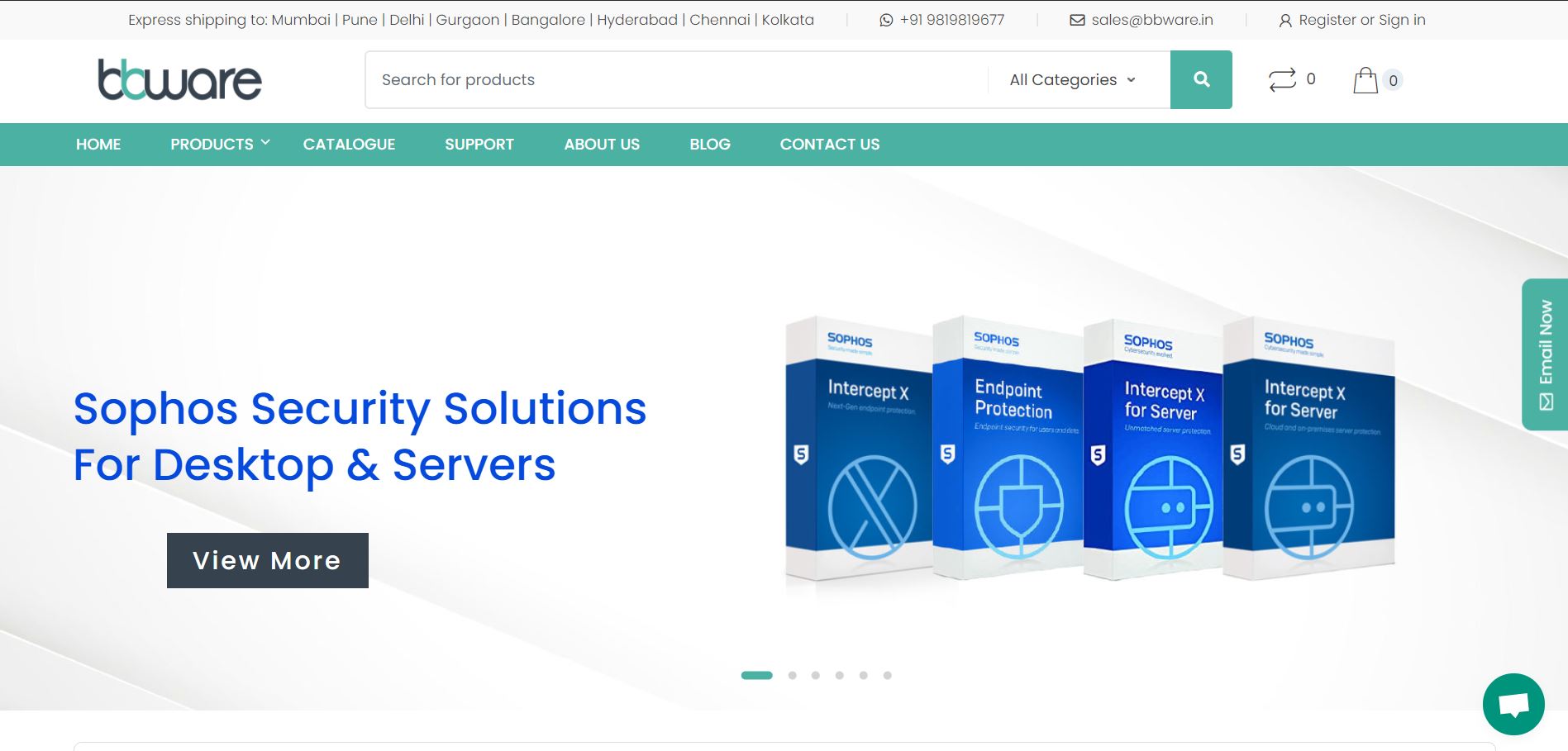
Task: Expand the All Categories dropdown
Action: [1073, 80]
